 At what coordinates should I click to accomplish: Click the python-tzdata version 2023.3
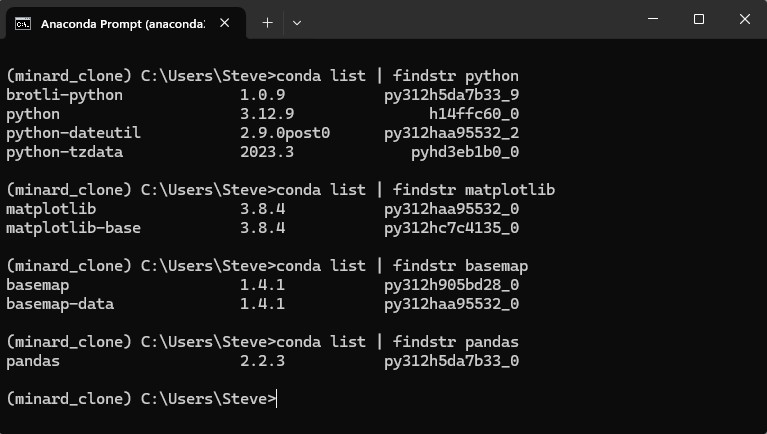(x=267, y=152)
